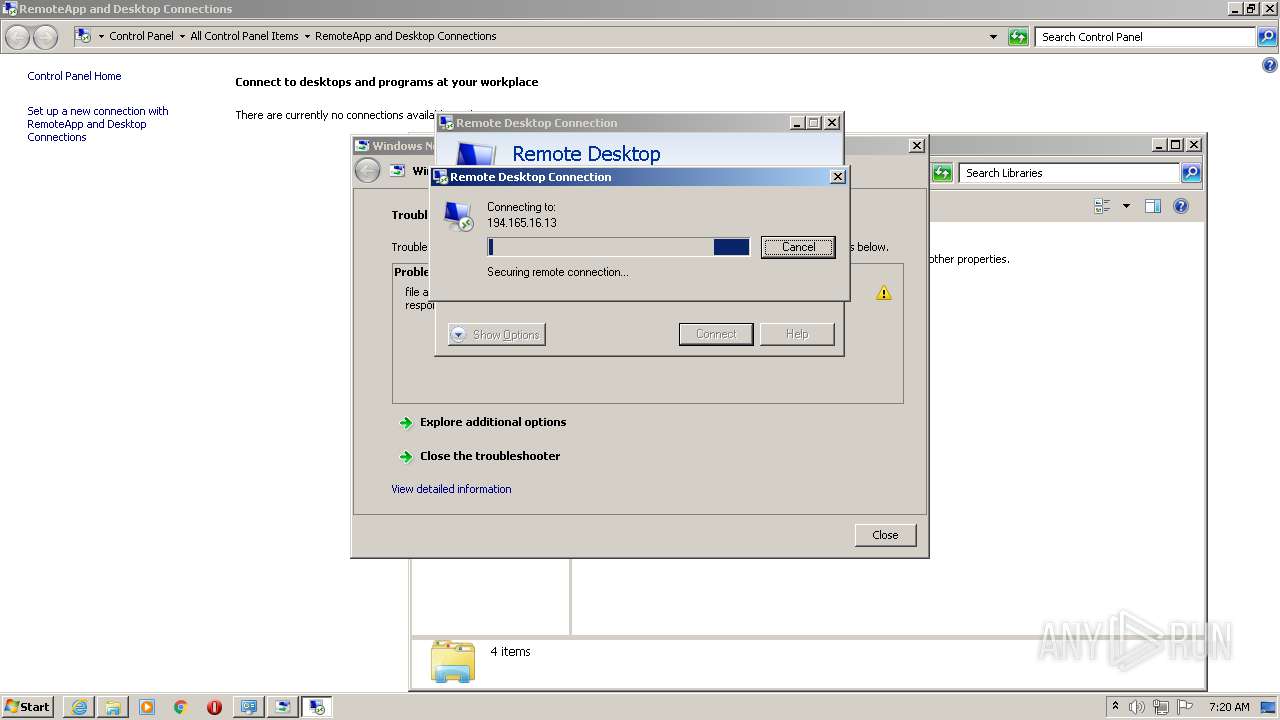Open Control Panel Home link
Screen dimensions: 1280x720
coord(74,76)
